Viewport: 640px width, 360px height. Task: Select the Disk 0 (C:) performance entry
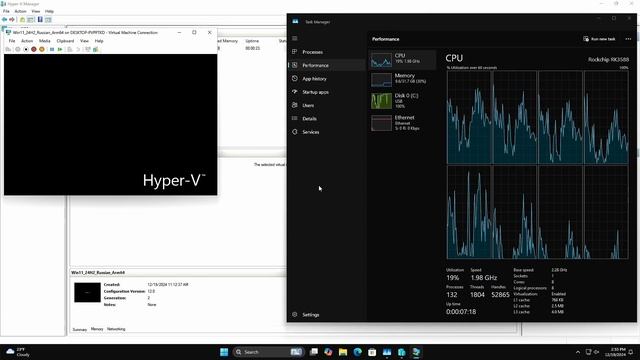[x=402, y=100]
